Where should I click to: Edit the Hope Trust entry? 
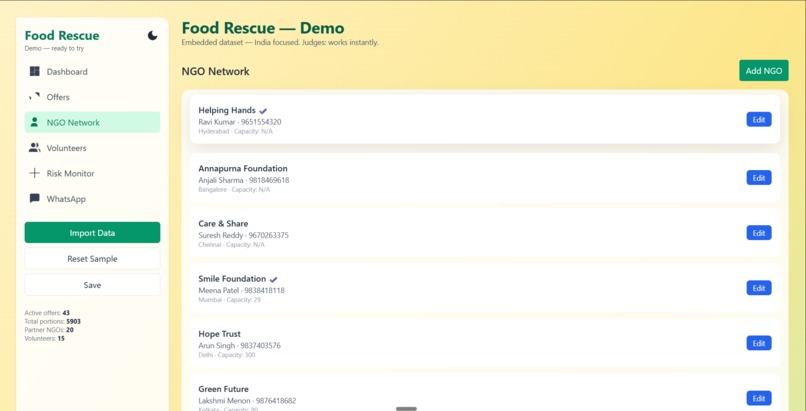coord(759,343)
